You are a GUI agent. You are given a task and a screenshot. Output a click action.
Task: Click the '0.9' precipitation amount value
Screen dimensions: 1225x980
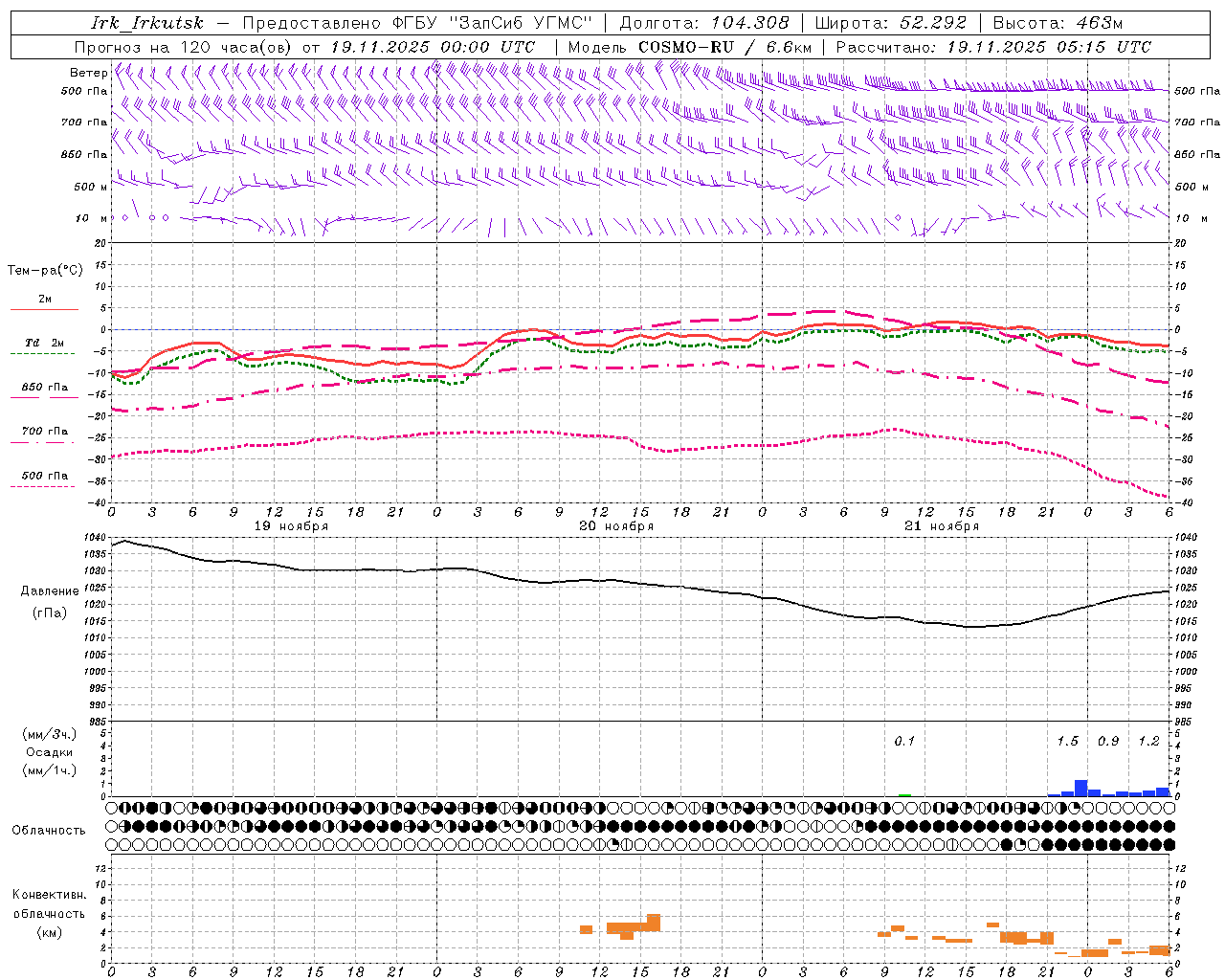1108,741
